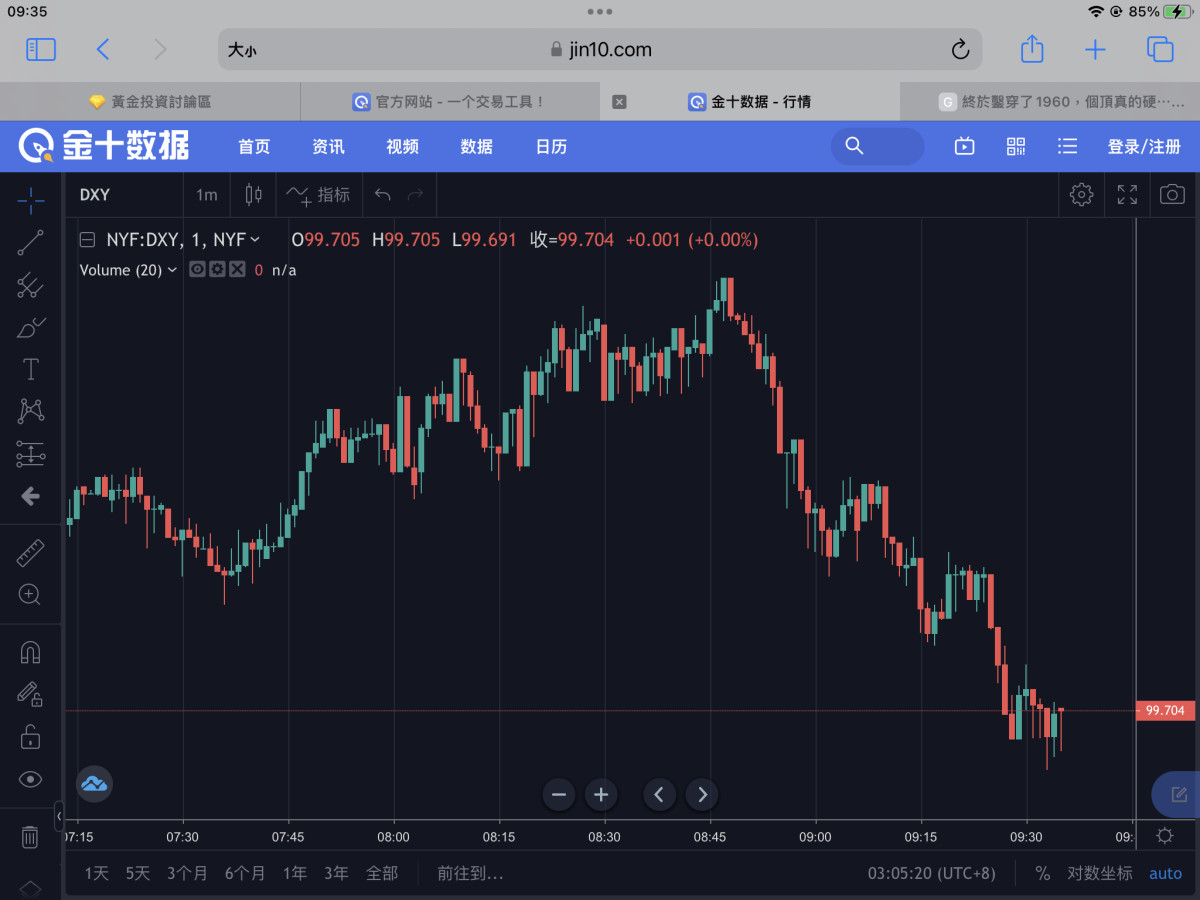The image size is (1200, 900).
Task: Select the pitchfork drawing tool
Action: click(x=31, y=285)
